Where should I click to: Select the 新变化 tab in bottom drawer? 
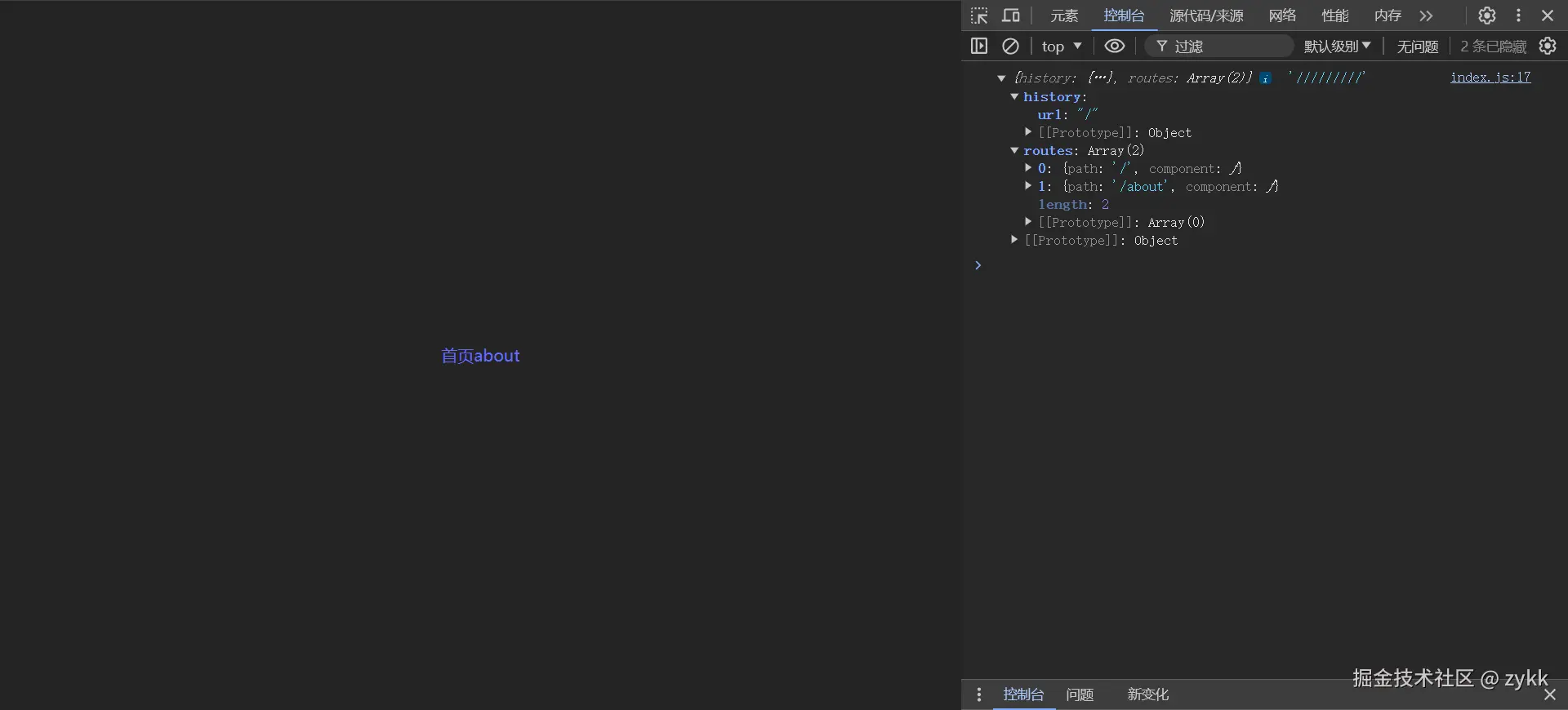(1147, 694)
